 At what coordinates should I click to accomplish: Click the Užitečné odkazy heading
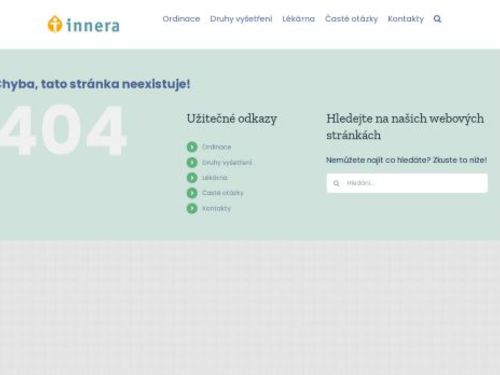point(232,119)
